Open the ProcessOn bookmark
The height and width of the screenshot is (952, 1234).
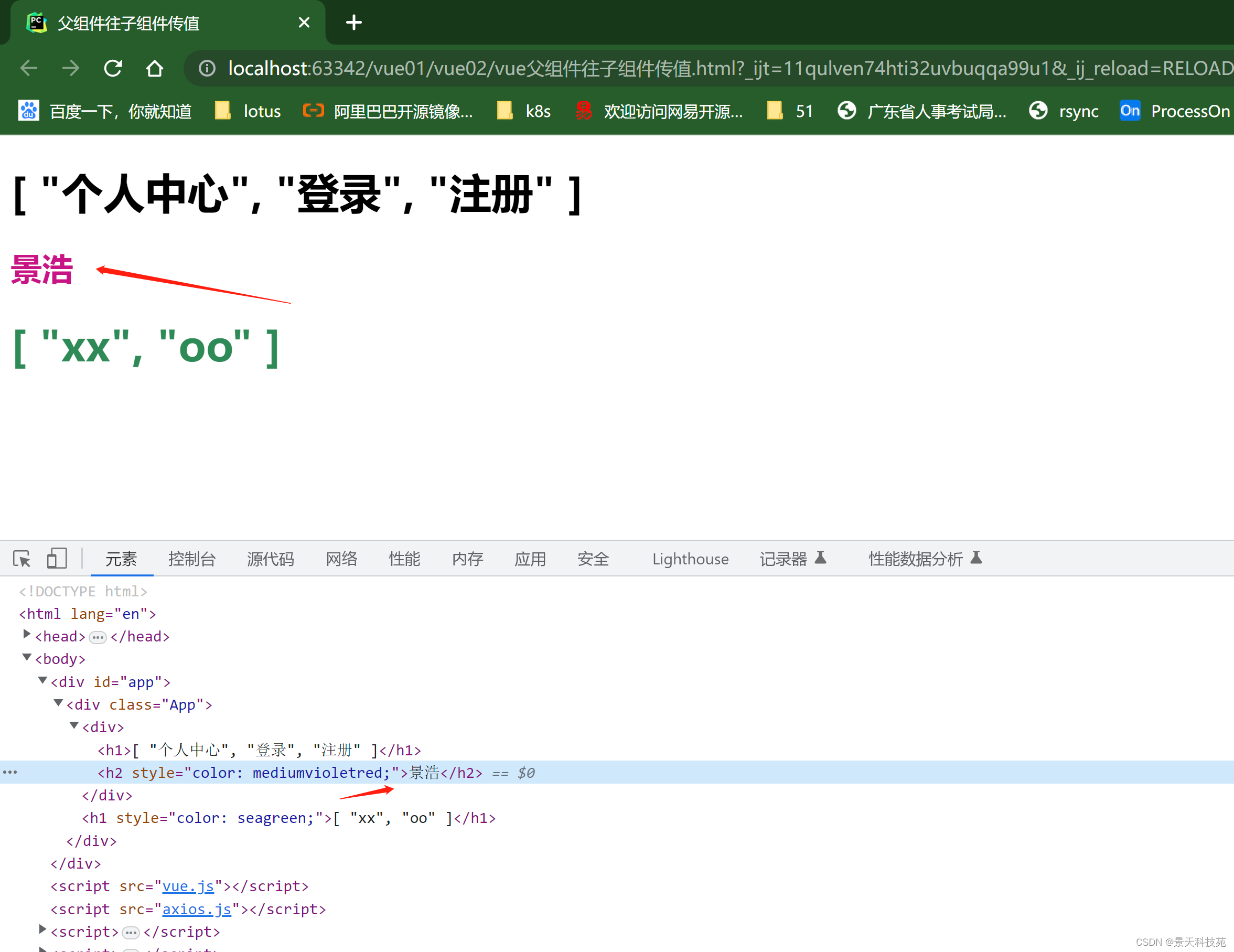[1175, 111]
